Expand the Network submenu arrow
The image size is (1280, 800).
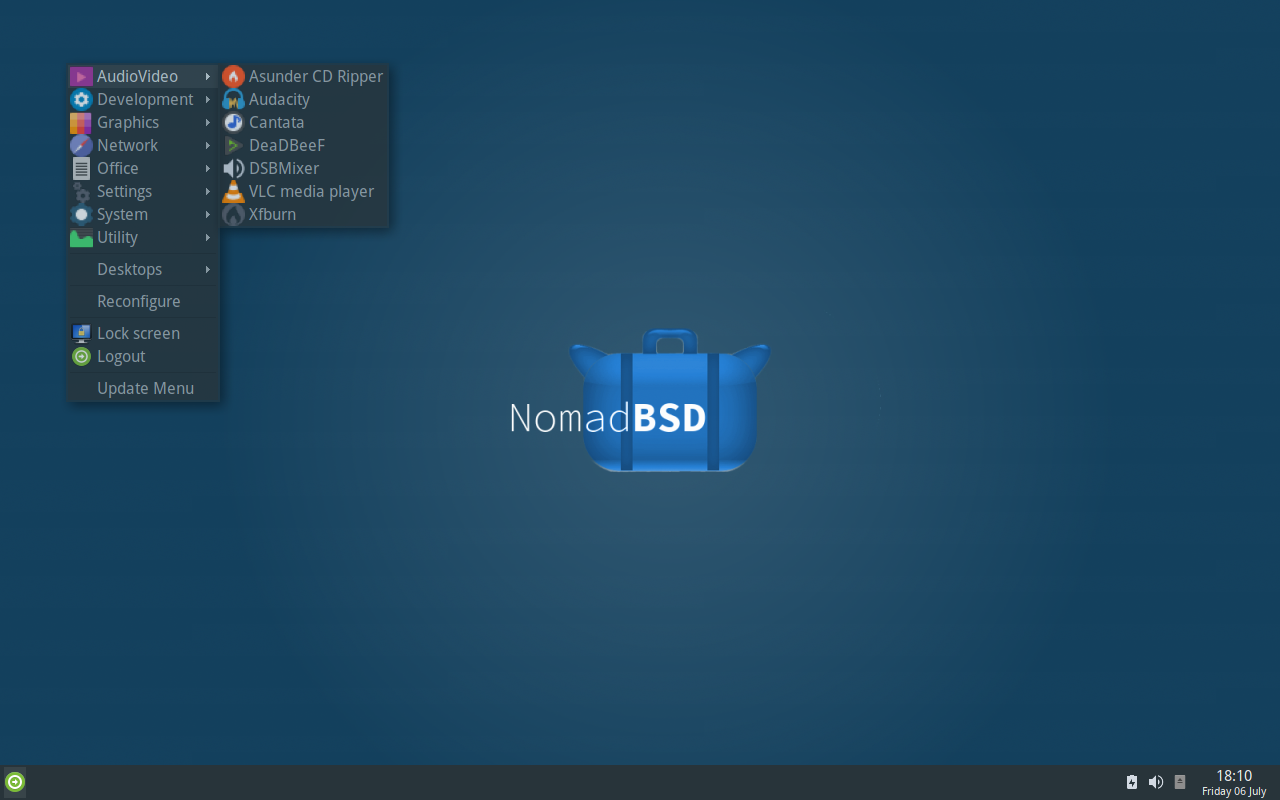tap(208, 145)
